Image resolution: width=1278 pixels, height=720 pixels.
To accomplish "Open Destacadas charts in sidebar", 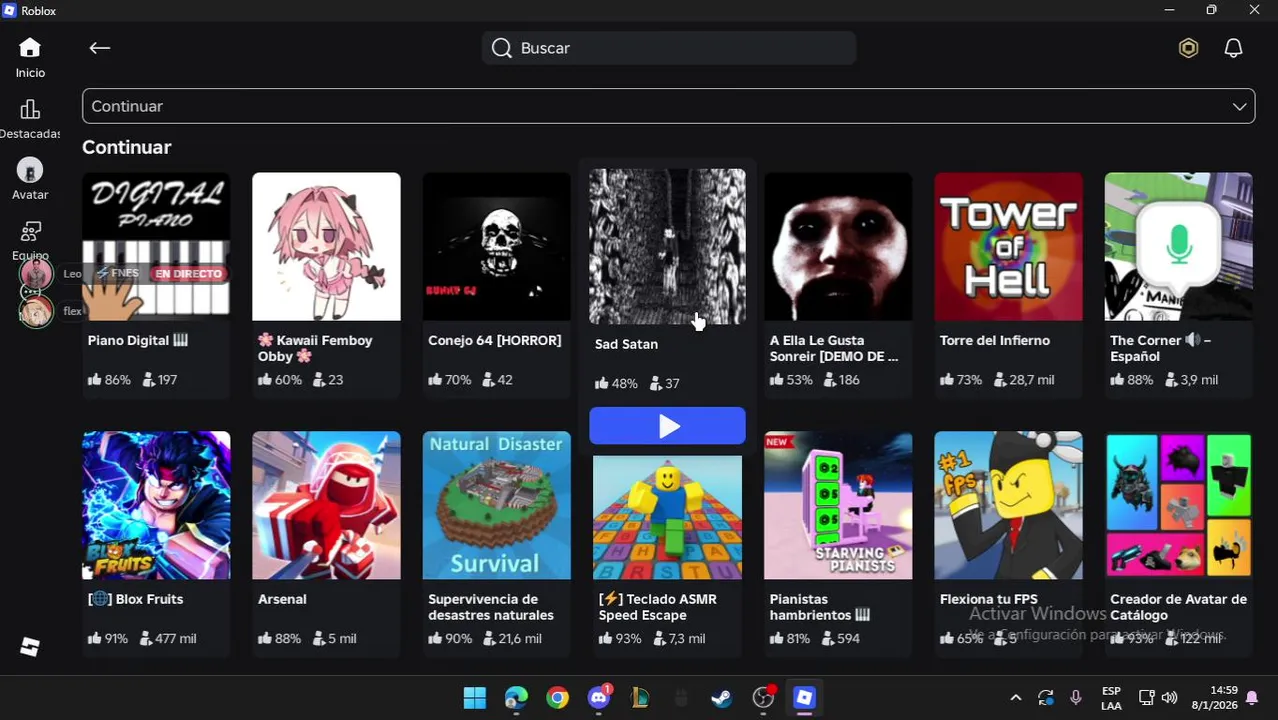I will [x=30, y=118].
